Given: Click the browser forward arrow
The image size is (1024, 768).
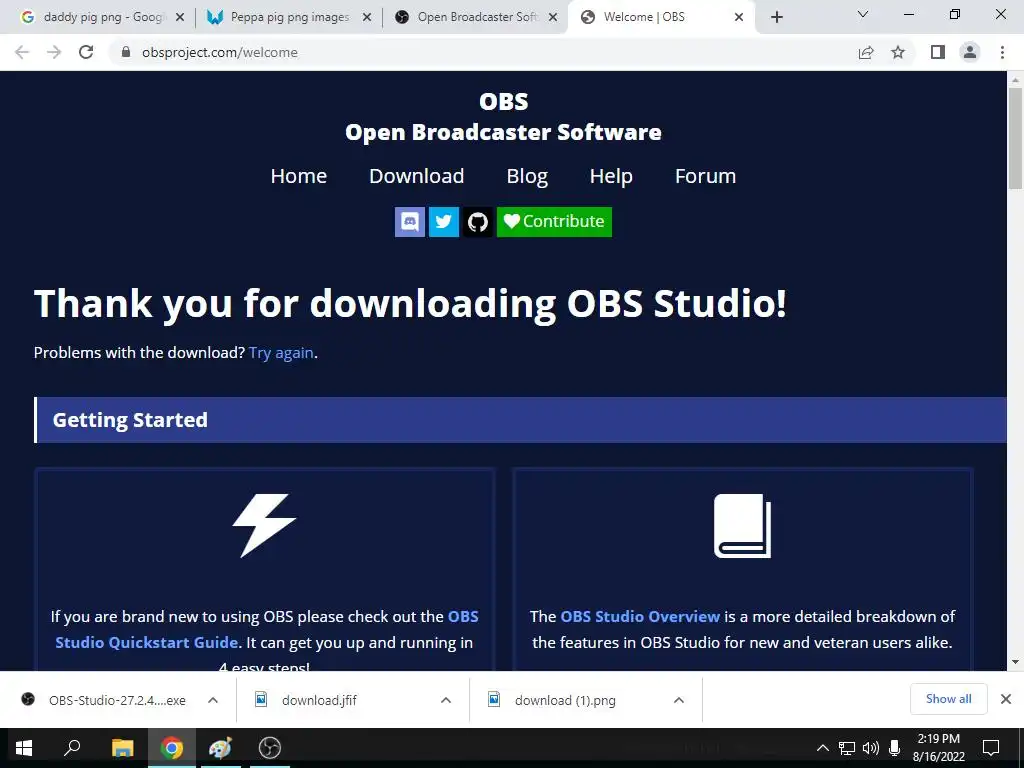Looking at the screenshot, I should click(54, 52).
